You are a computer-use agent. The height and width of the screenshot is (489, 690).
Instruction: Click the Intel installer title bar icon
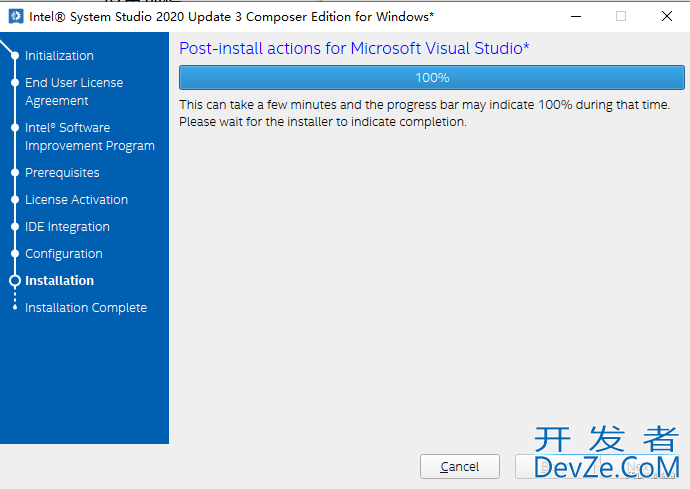[16, 17]
